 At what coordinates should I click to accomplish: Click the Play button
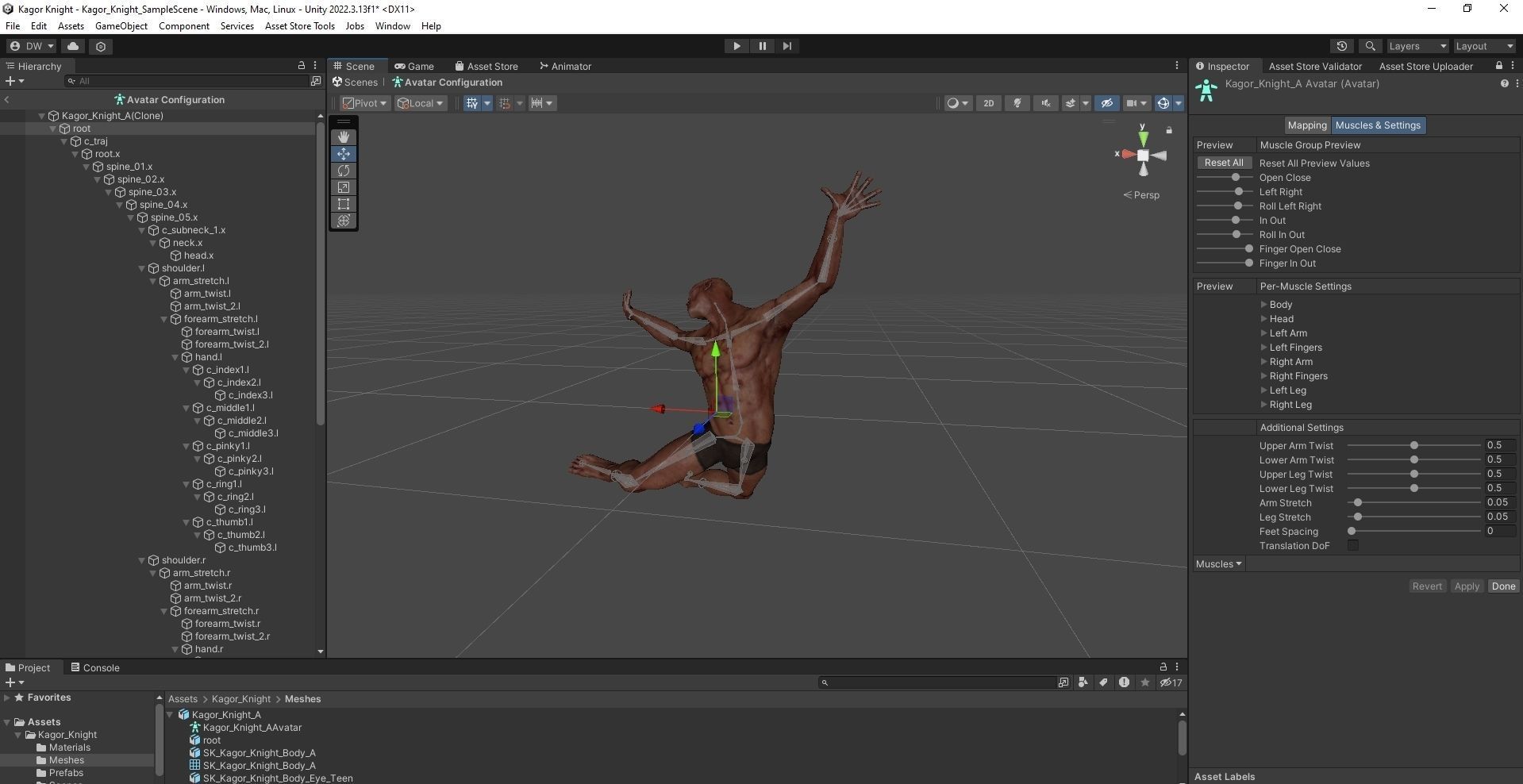tap(737, 46)
